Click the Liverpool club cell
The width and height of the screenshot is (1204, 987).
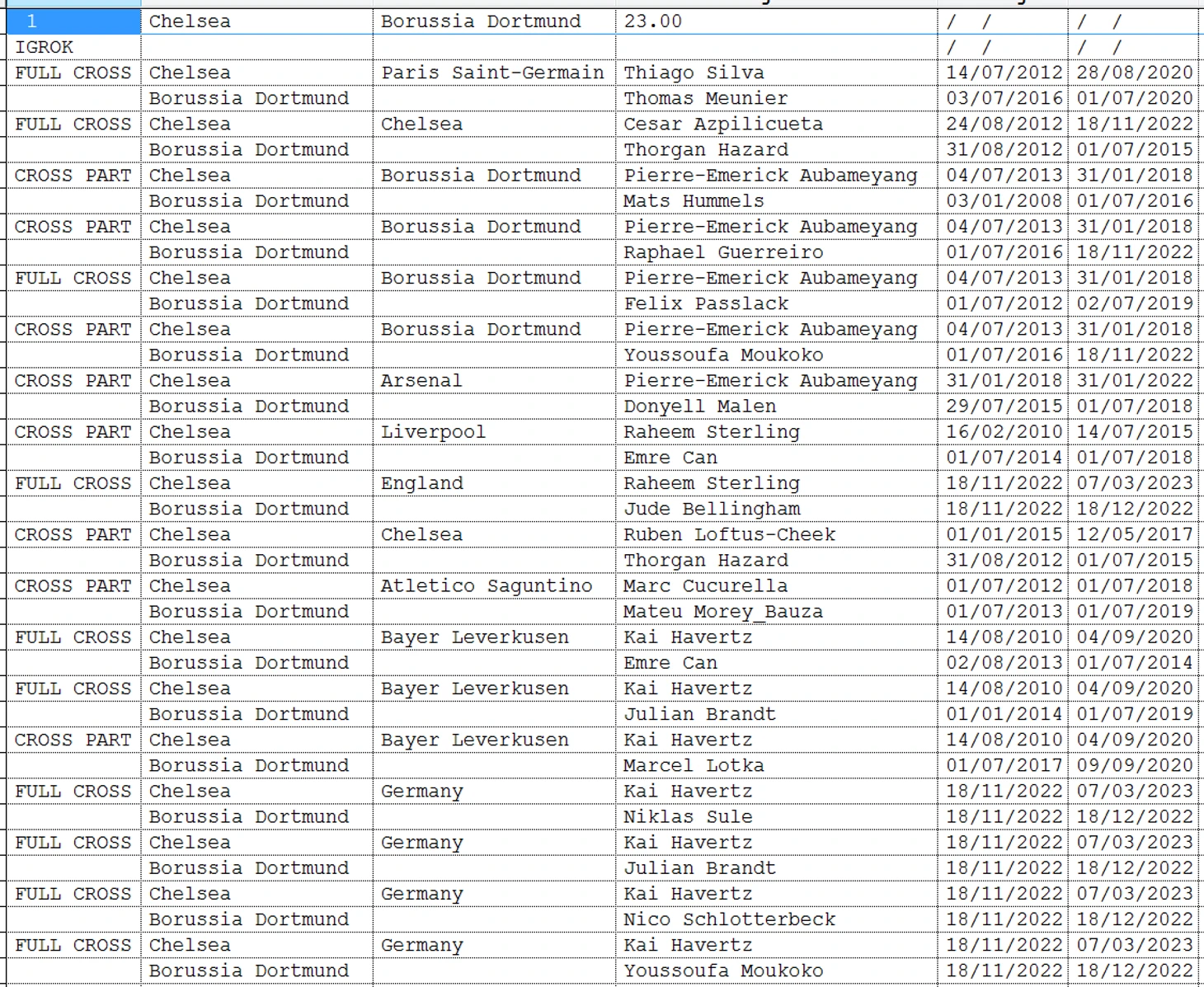[494, 431]
